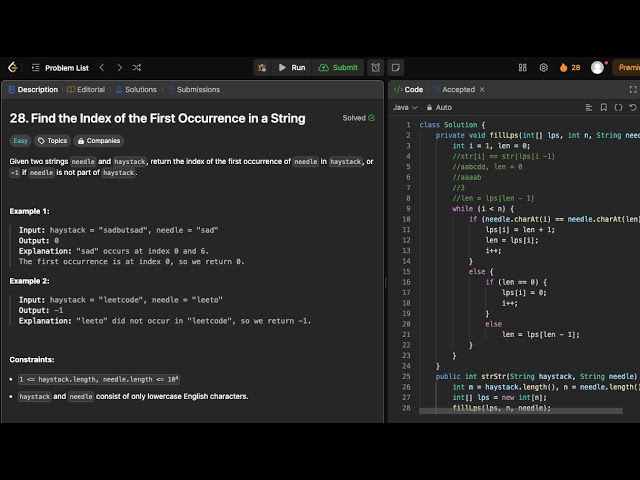Click the Easy difficulty tag

point(20,141)
